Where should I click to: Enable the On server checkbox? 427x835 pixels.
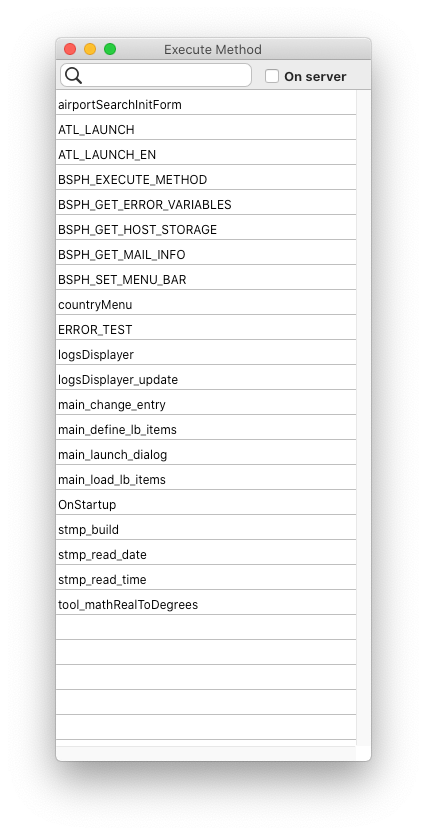(x=272, y=76)
